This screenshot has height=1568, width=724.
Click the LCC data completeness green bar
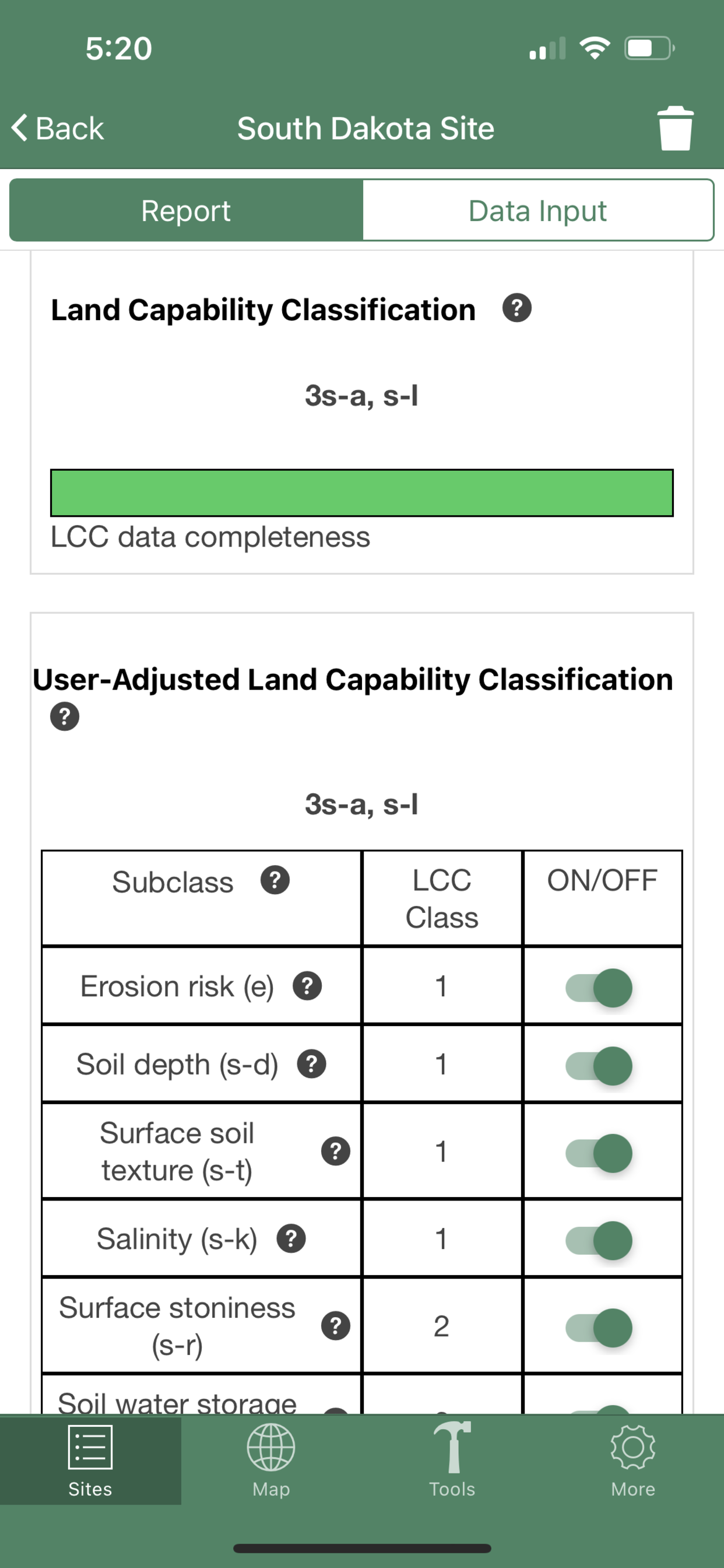[x=362, y=493]
